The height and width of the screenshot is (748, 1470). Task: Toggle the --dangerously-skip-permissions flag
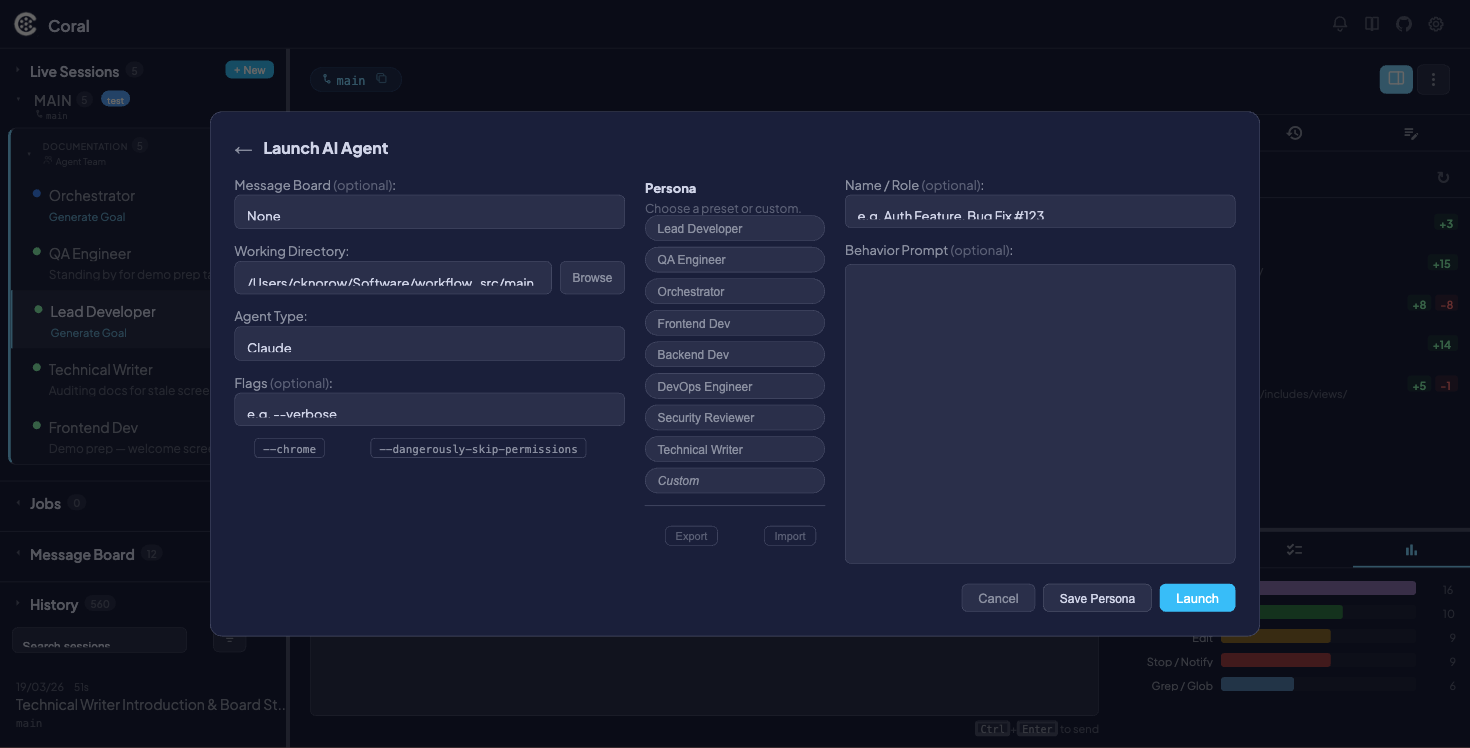(478, 448)
